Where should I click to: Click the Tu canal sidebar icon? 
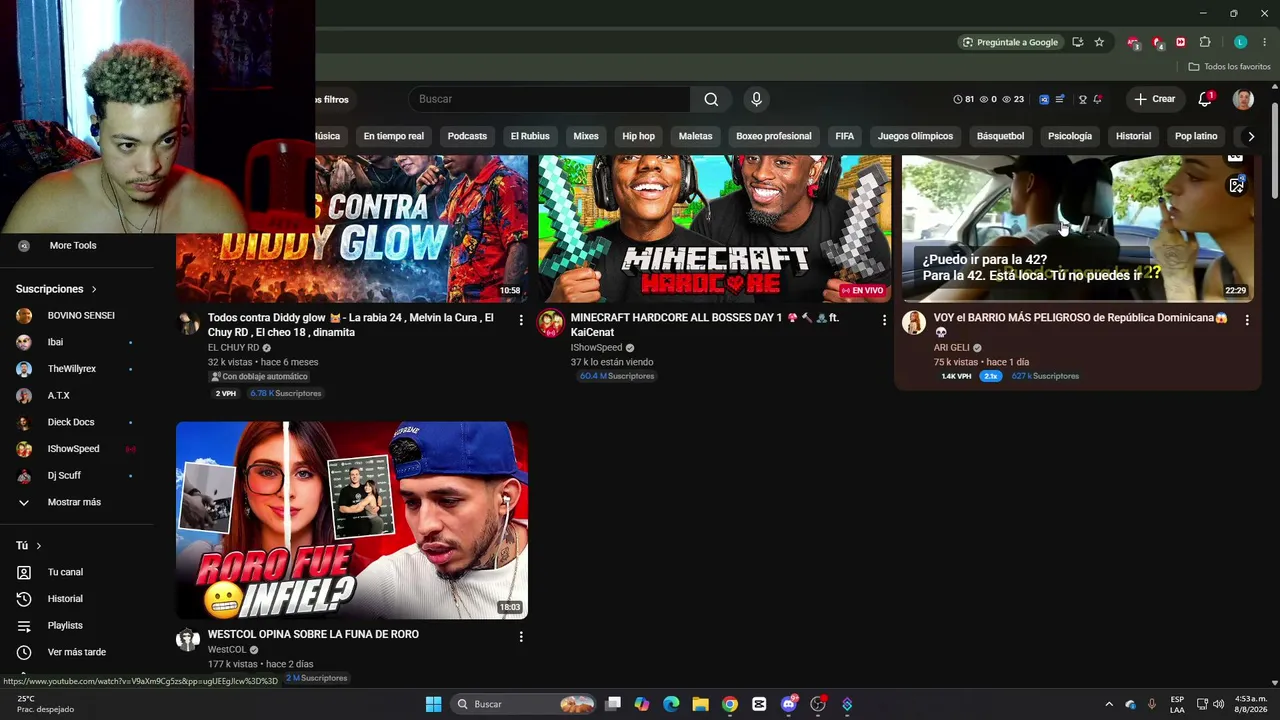click(x=24, y=572)
